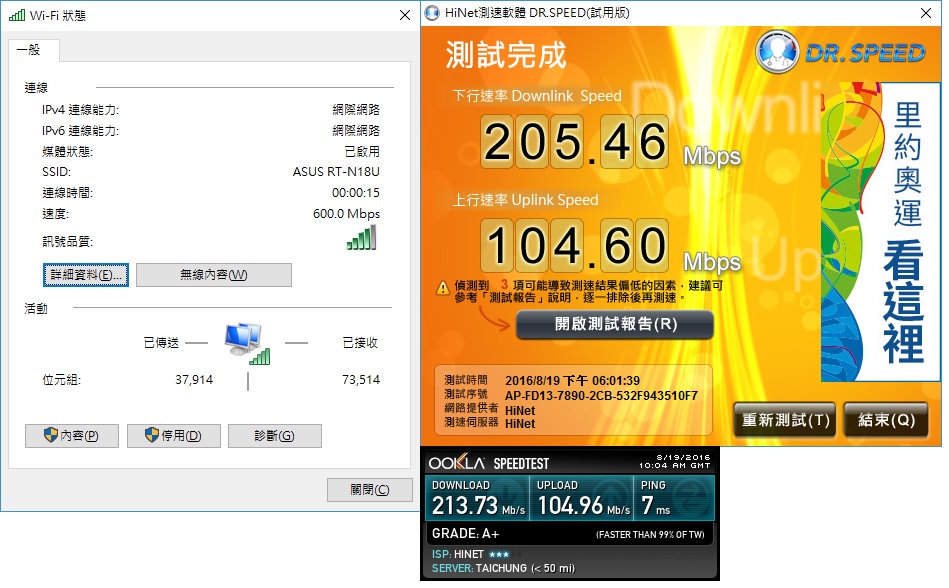949x588 pixels.
Task: Click the signal quality bars icon
Action: click(361, 238)
